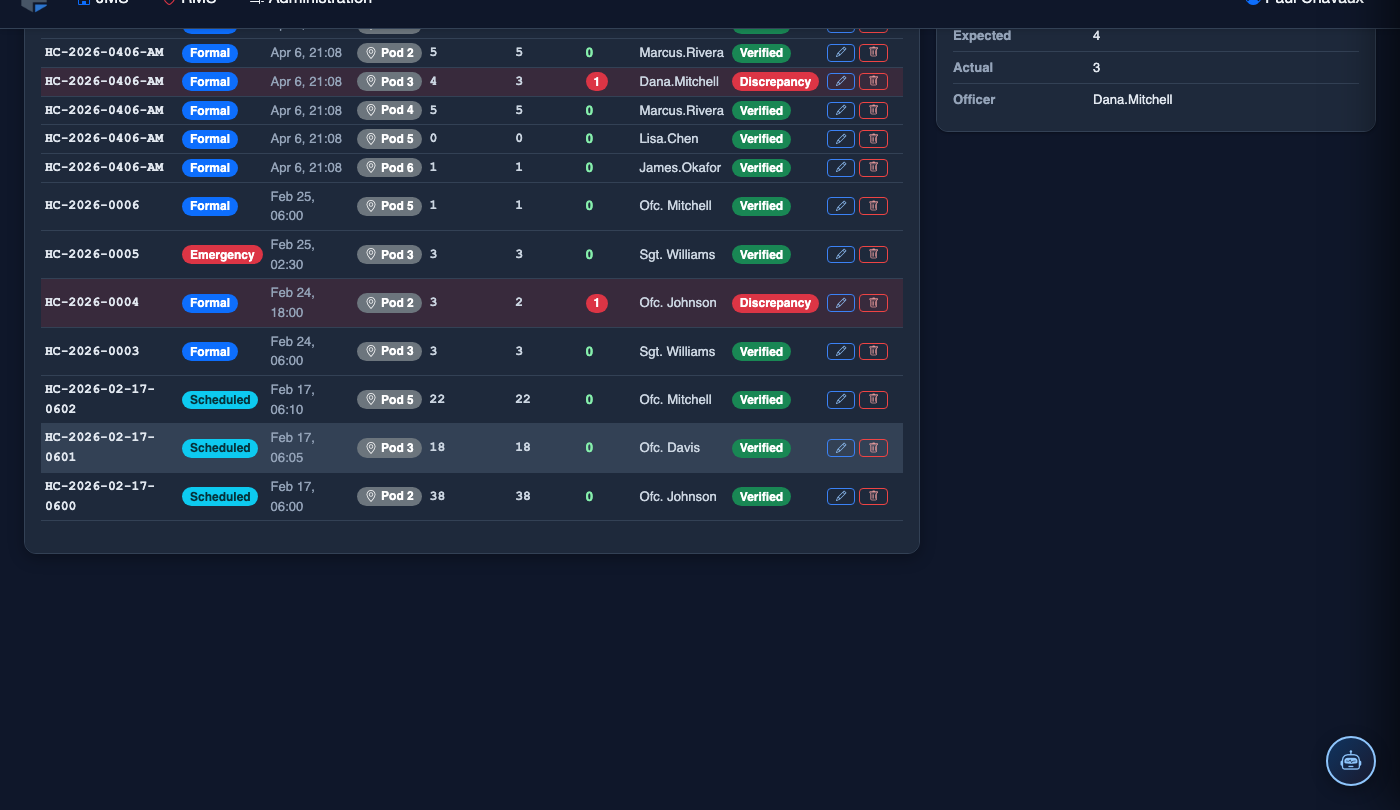Delete scheduled count HC-2026-02-17-0601
The height and width of the screenshot is (810, 1400).
click(873, 448)
